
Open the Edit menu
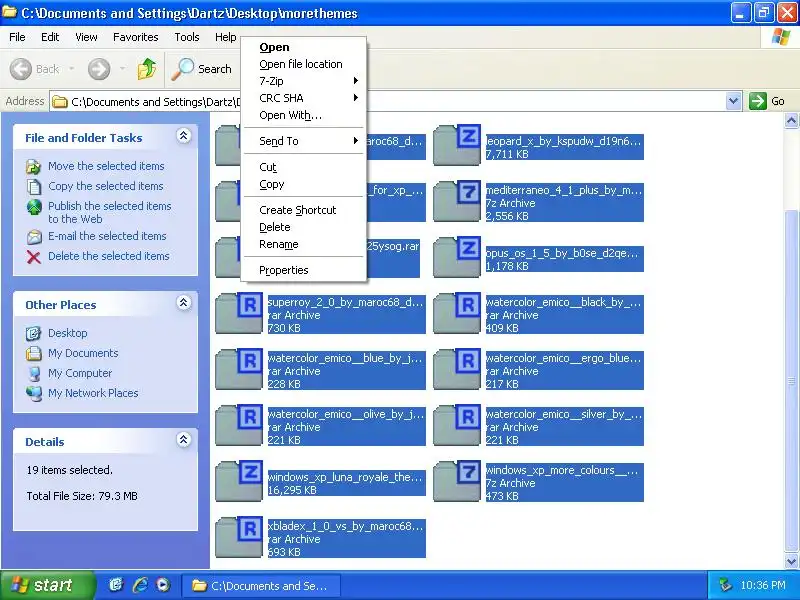[x=50, y=37]
